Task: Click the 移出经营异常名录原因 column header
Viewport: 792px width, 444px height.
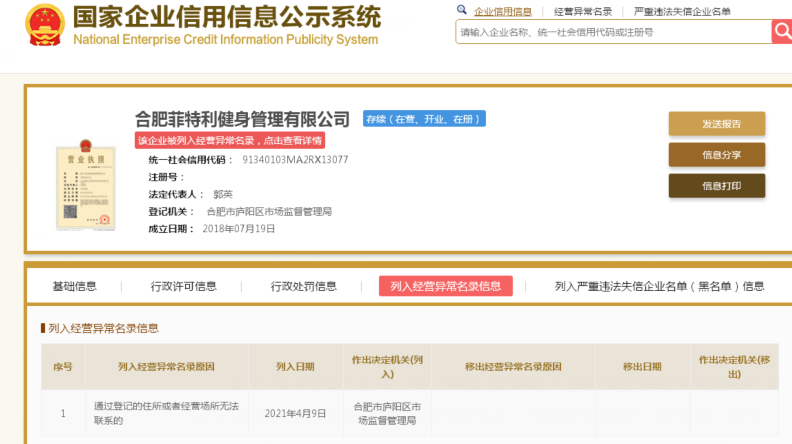Action: [x=513, y=367]
